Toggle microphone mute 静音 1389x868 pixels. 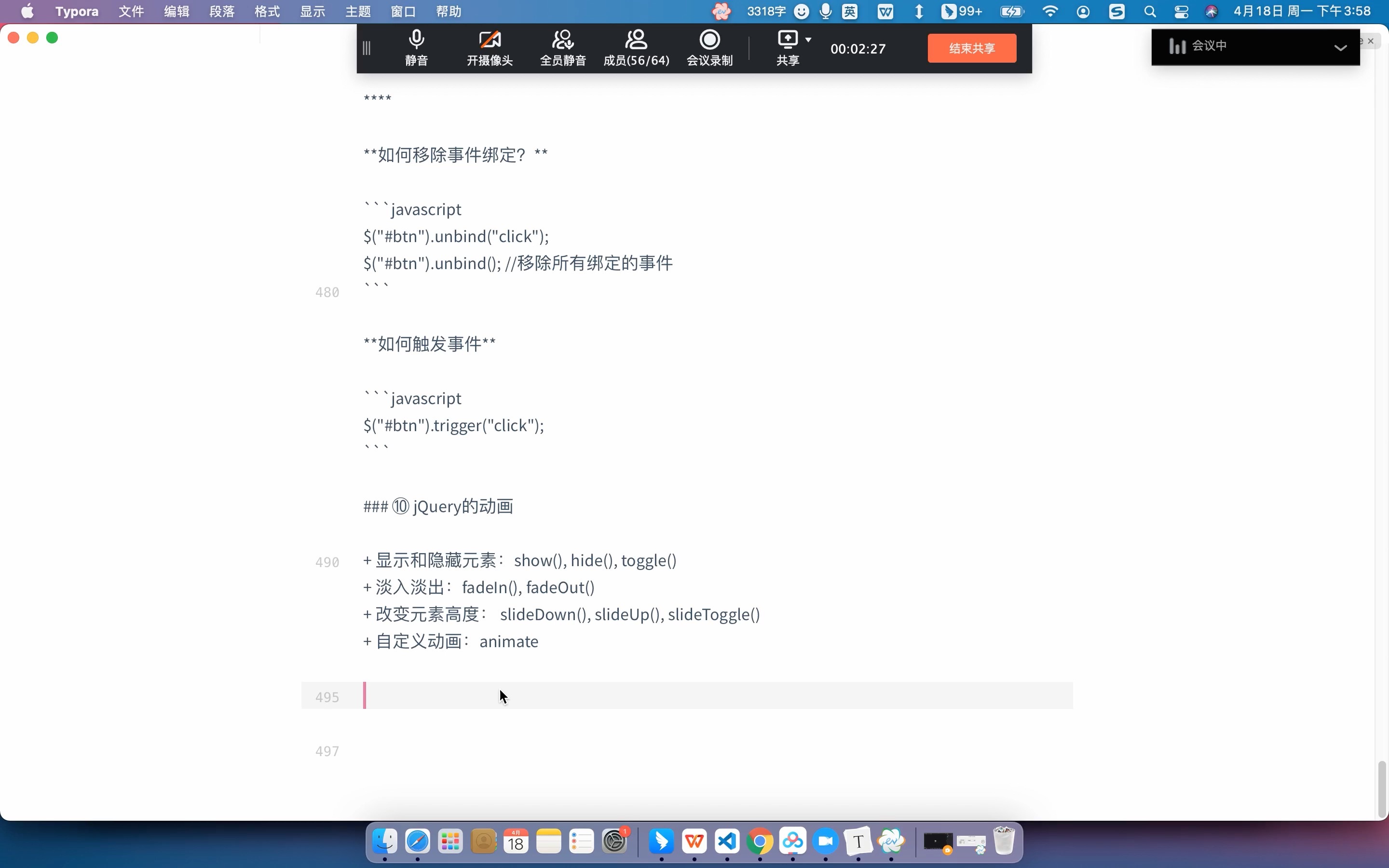[416, 48]
